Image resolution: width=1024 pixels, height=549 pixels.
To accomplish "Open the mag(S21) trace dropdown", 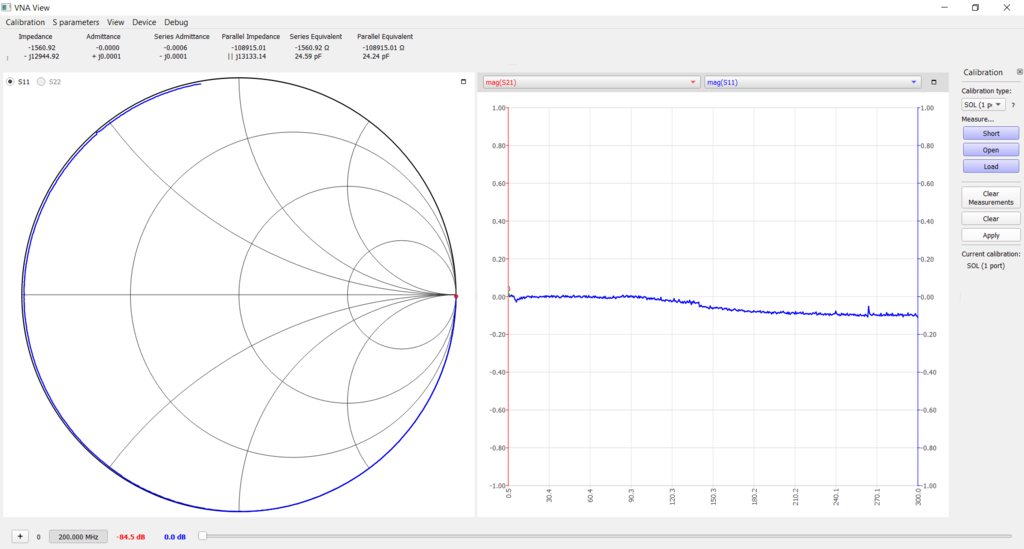I will [x=591, y=82].
